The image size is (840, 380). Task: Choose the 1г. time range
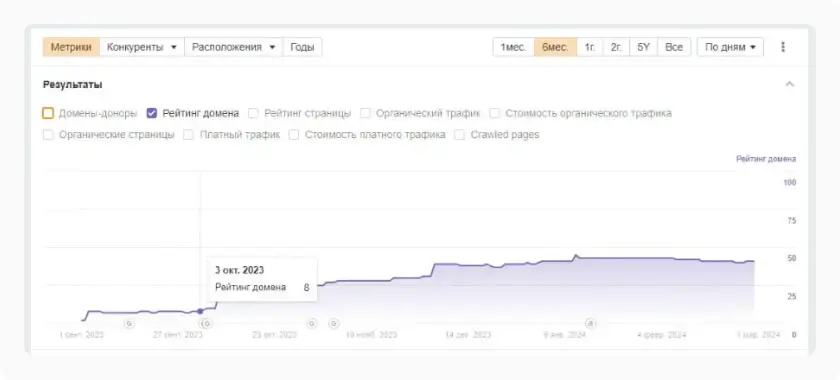click(x=590, y=47)
